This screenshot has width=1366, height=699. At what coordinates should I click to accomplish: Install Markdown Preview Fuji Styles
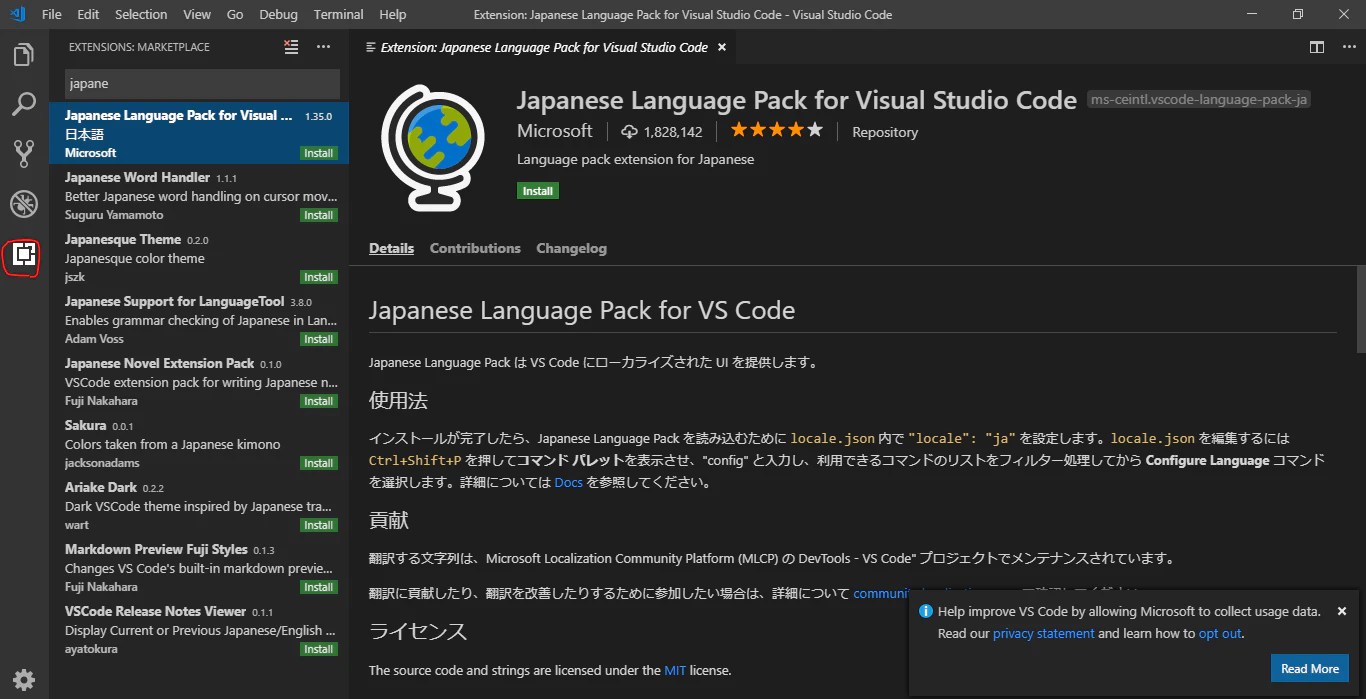pyautogui.click(x=319, y=587)
